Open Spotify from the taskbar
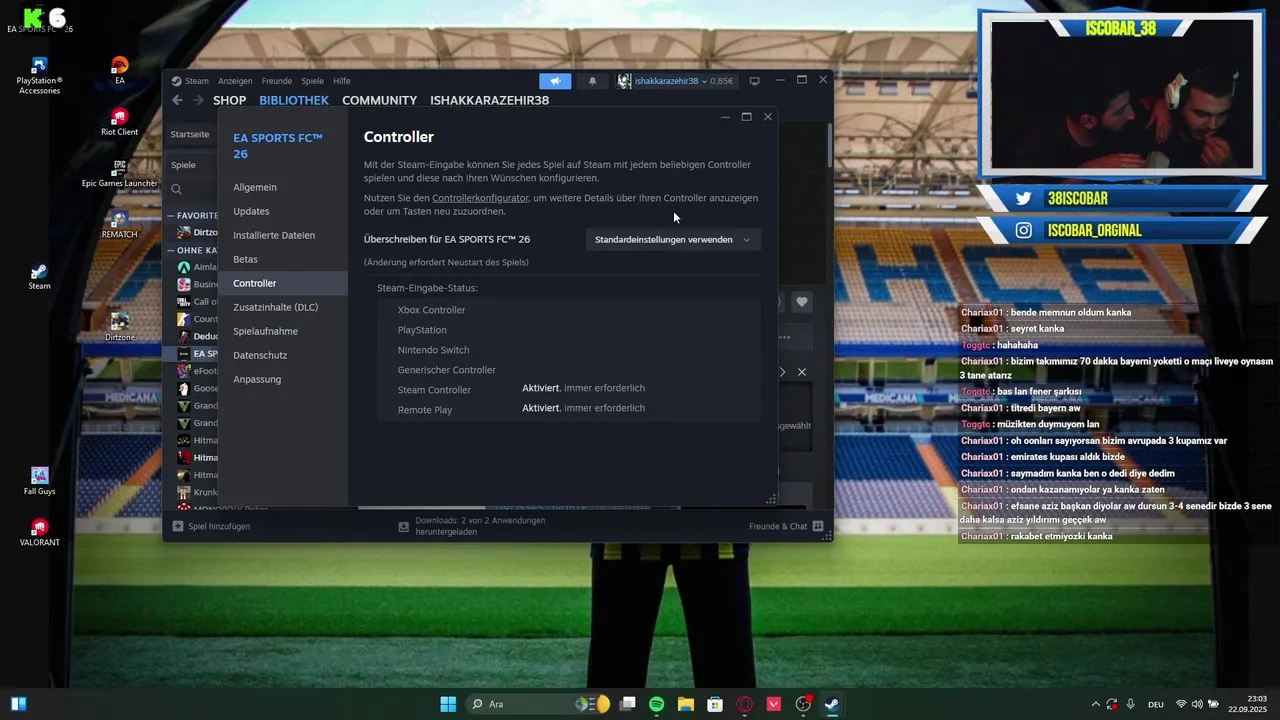 coord(657,704)
